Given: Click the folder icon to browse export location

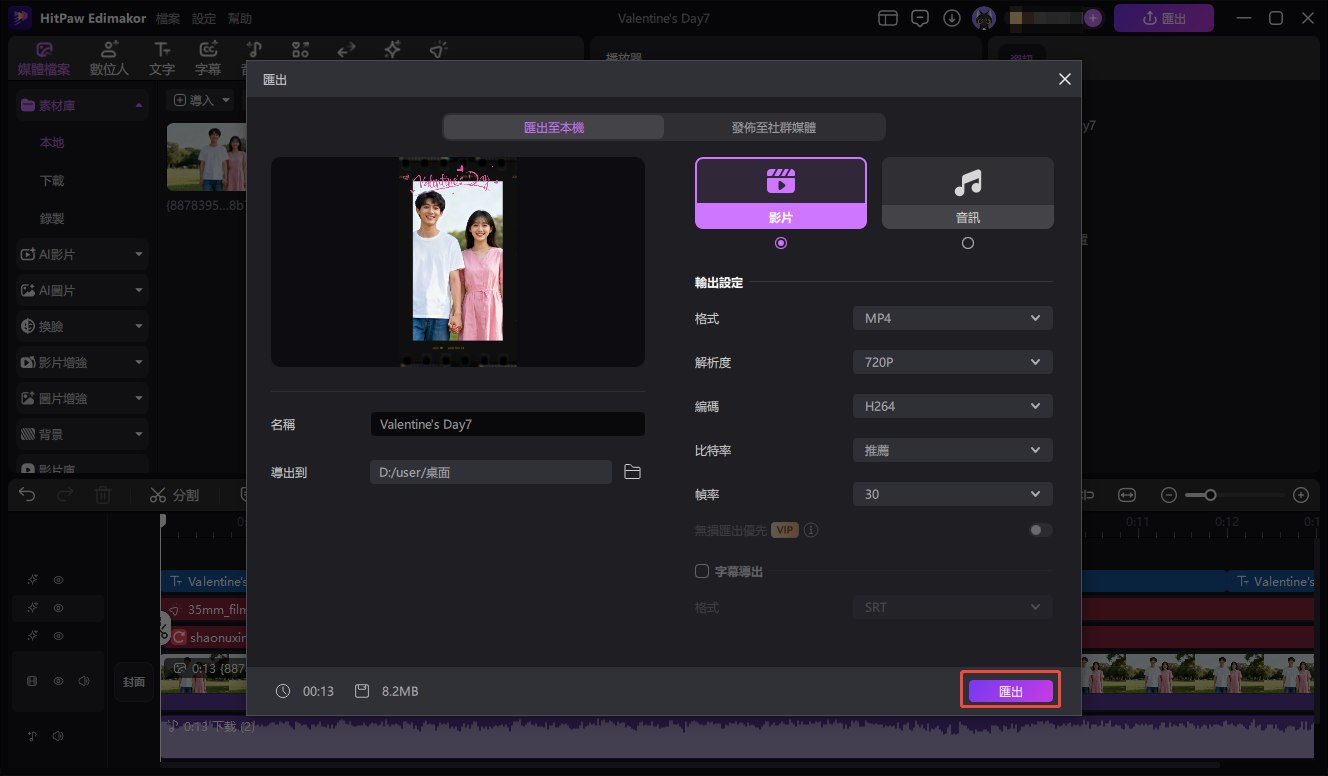Looking at the screenshot, I should click(x=632, y=472).
